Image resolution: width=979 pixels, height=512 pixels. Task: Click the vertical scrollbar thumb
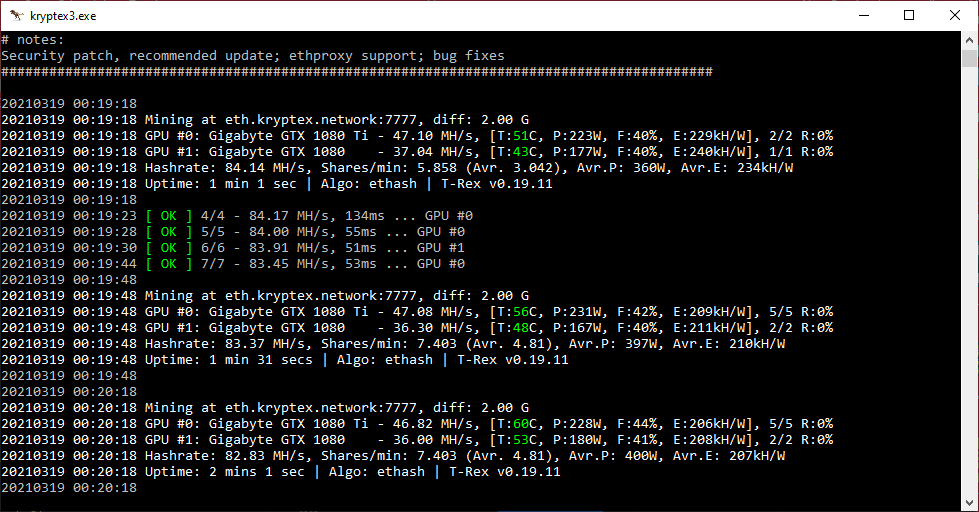click(x=970, y=58)
